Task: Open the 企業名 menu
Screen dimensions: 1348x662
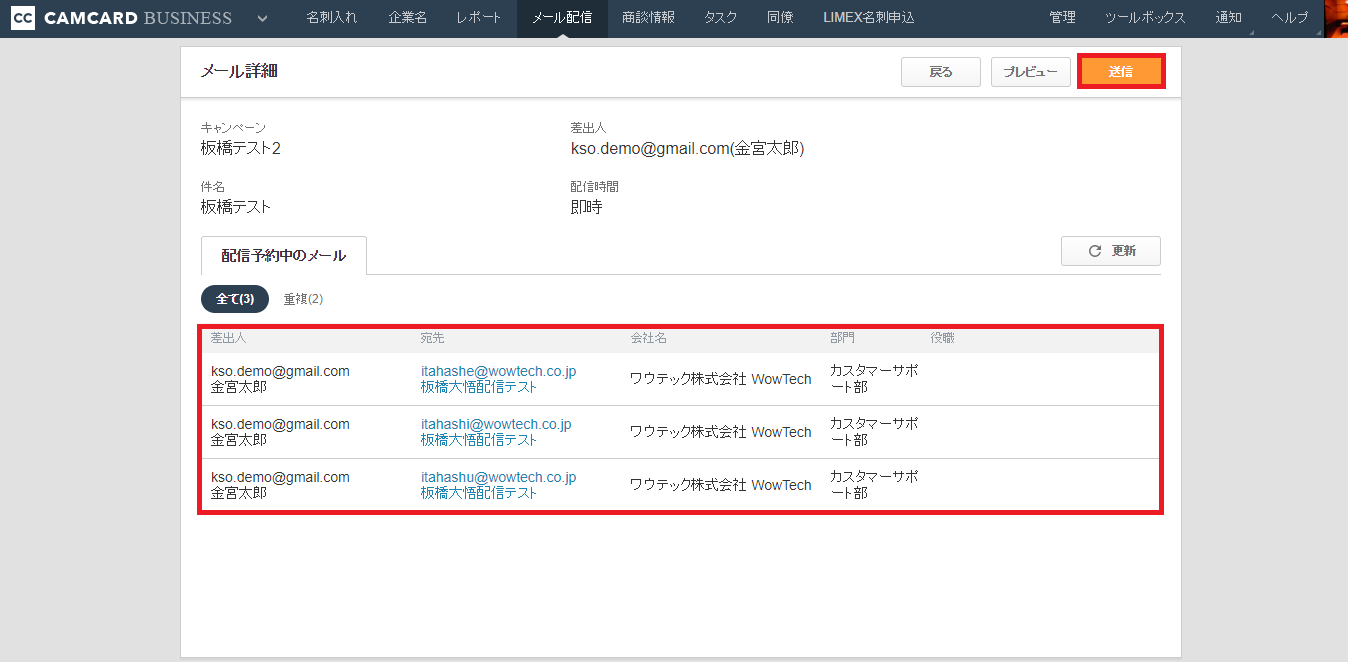Action: (406, 18)
